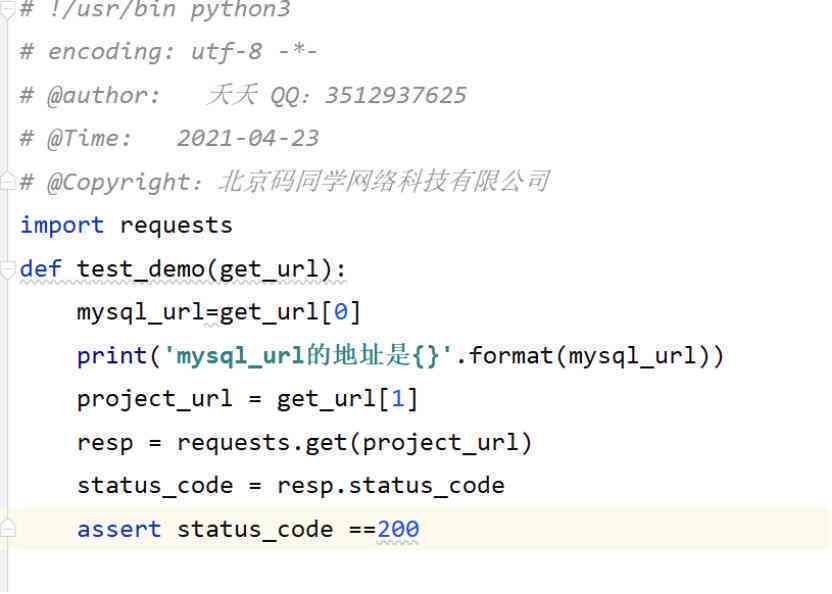Click the @author comment line
Screen dimensions: 832x594
pyautogui.click(x=243, y=96)
